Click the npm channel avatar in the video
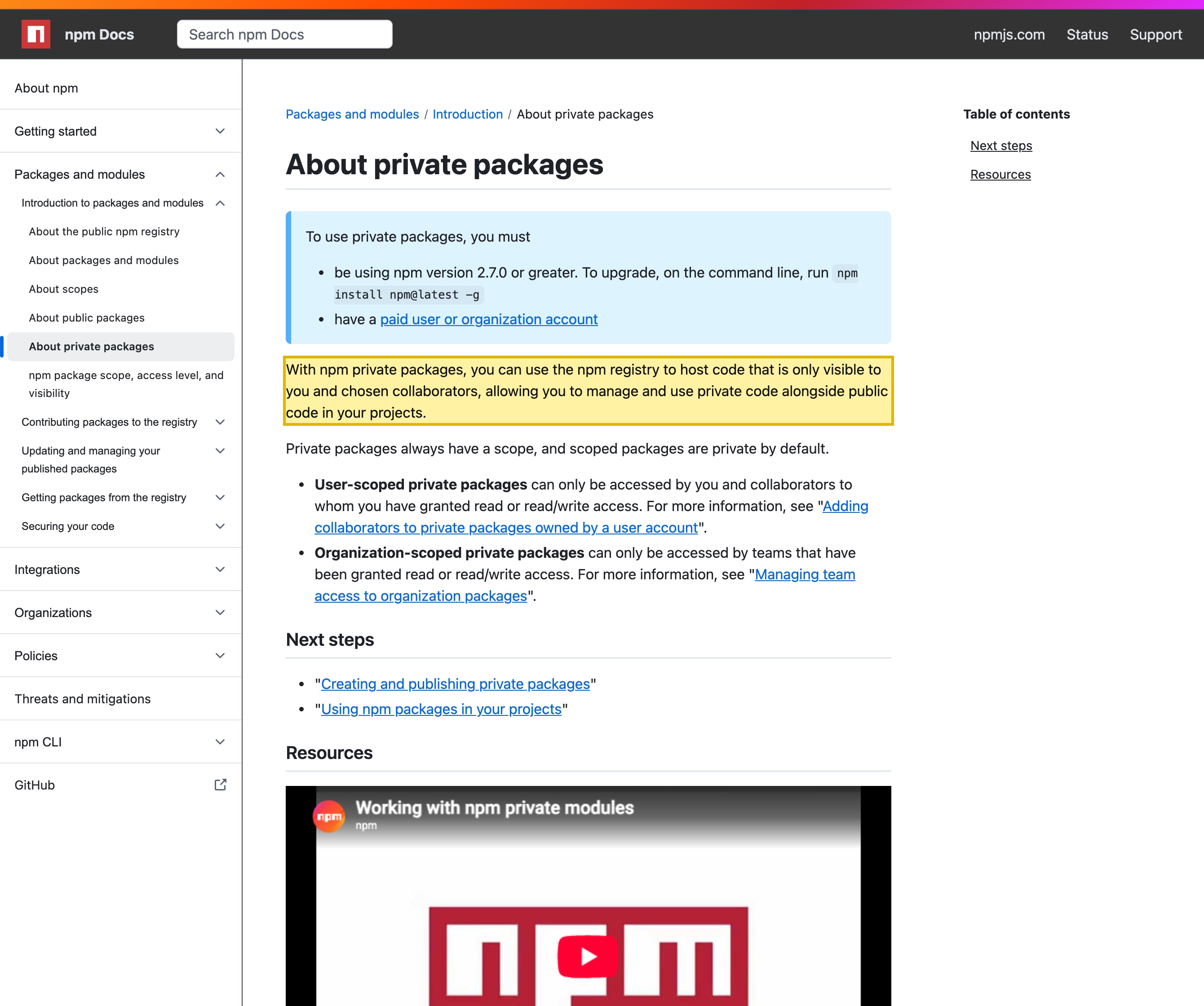1204x1006 pixels. point(328,816)
